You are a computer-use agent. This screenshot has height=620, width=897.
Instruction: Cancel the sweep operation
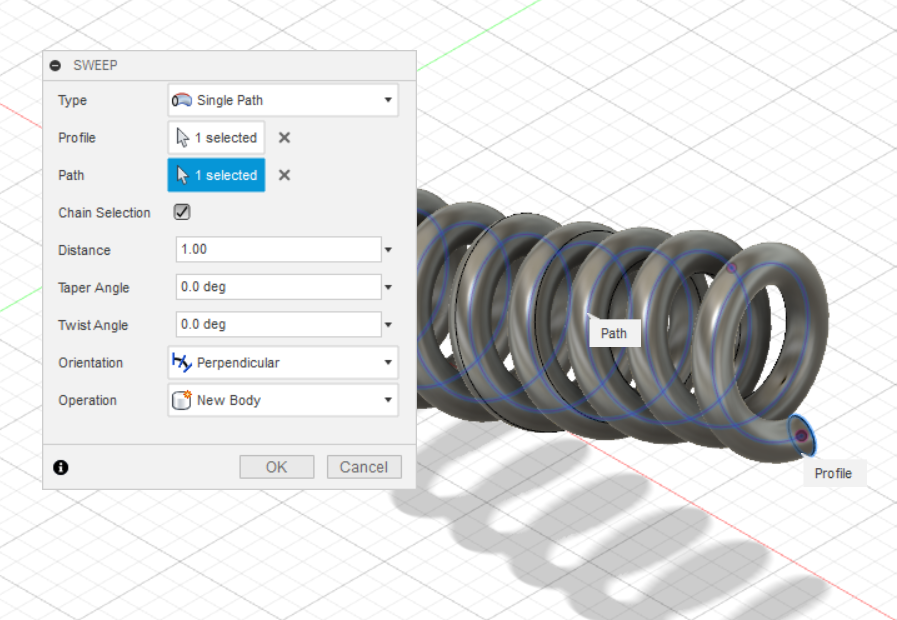click(x=363, y=466)
